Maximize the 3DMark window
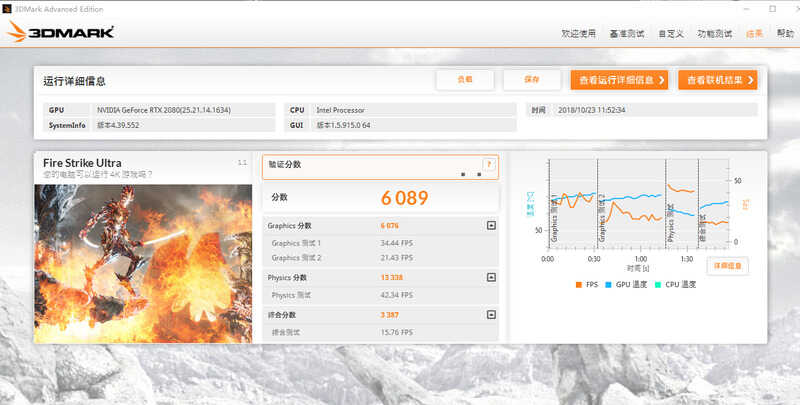 click(772, 9)
